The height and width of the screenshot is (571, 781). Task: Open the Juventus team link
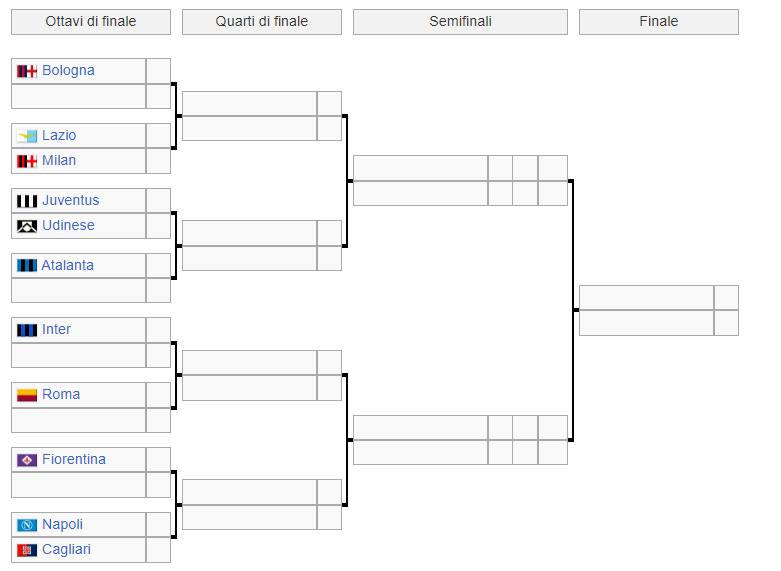[70, 200]
